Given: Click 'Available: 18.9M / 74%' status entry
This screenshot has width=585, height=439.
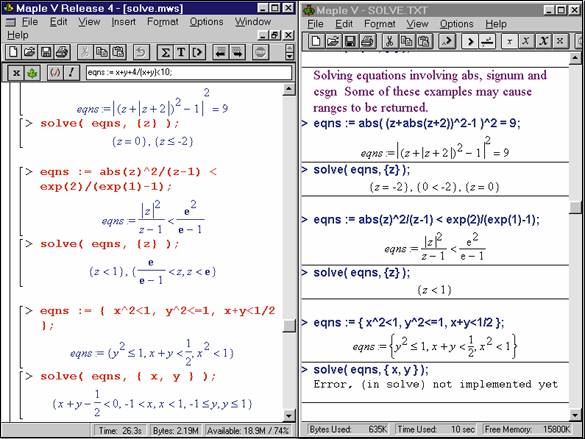Looking at the screenshot, I should click(248, 430).
